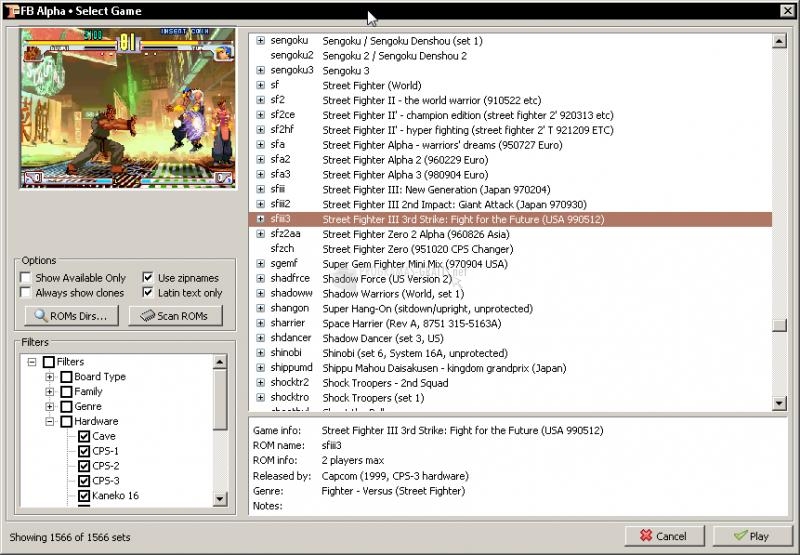This screenshot has height=555, width=800.
Task: Click the game list scrollbar thumb
Action: pyautogui.click(x=779, y=325)
